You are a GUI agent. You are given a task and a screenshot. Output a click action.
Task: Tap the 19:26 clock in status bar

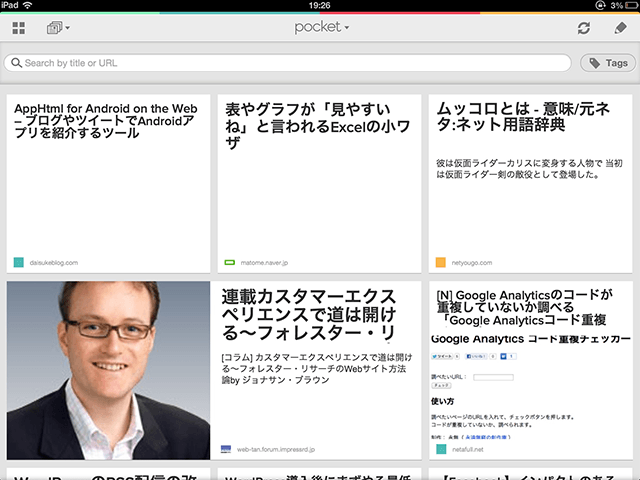pos(319,5)
